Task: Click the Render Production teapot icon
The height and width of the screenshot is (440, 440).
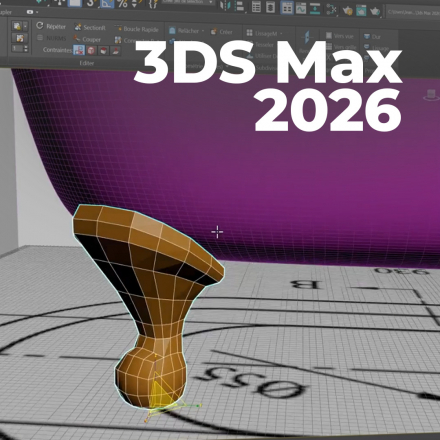Action: click(375, 11)
